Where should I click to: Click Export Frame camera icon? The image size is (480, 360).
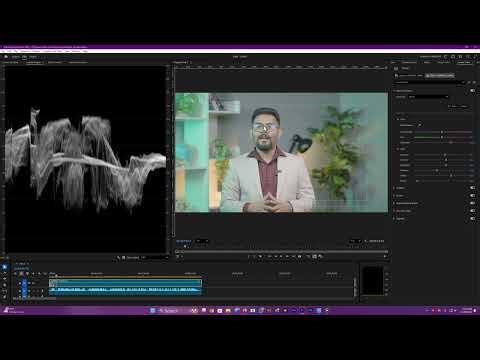coord(314,256)
